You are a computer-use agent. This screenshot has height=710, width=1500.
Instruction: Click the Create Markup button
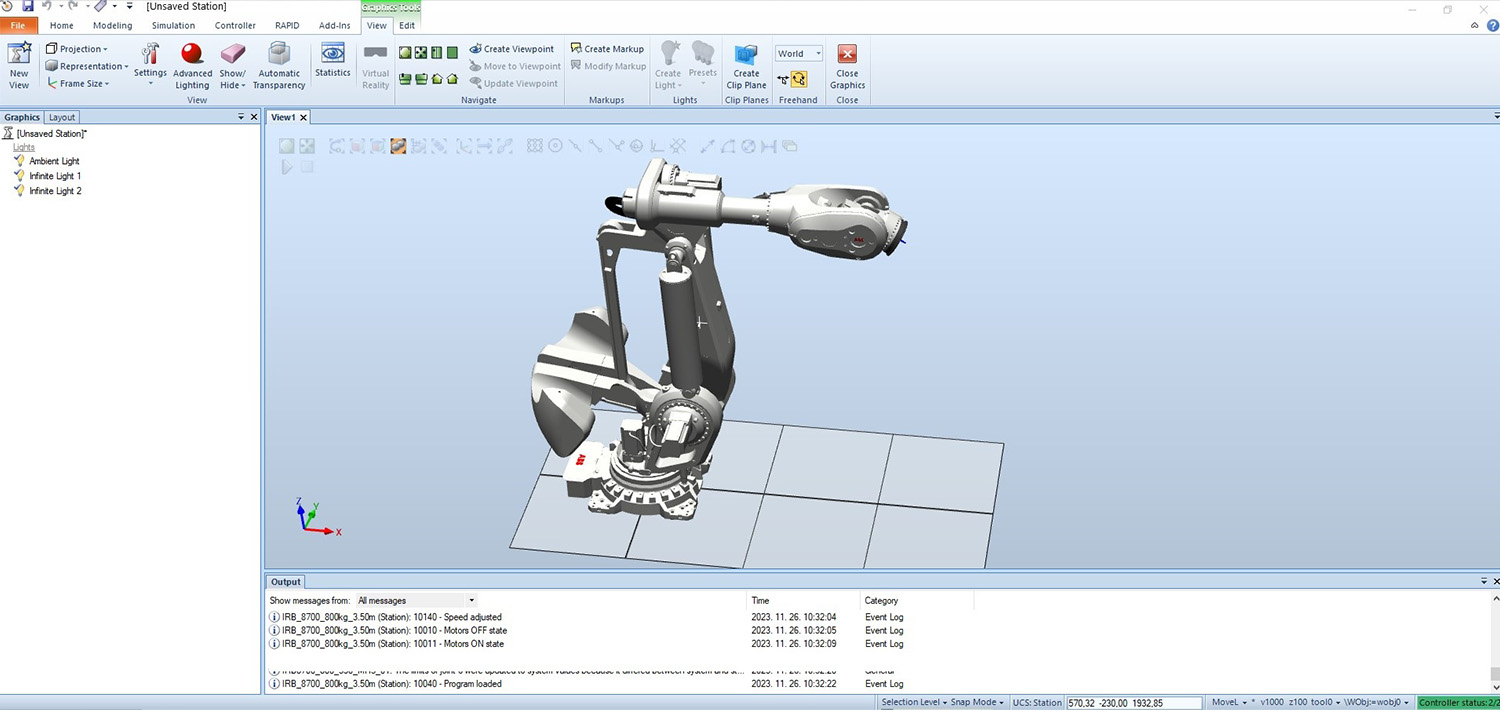point(607,49)
